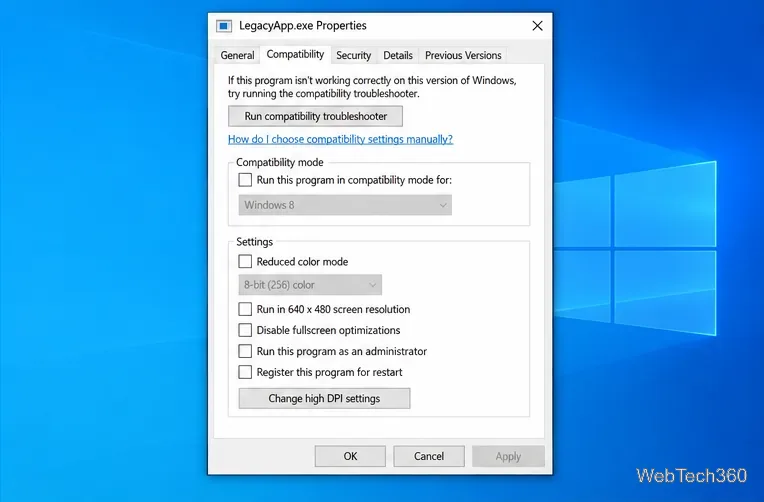The height and width of the screenshot is (502, 764).
Task: Click the LegacyApp.exe title bar icon
Action: click(x=224, y=26)
